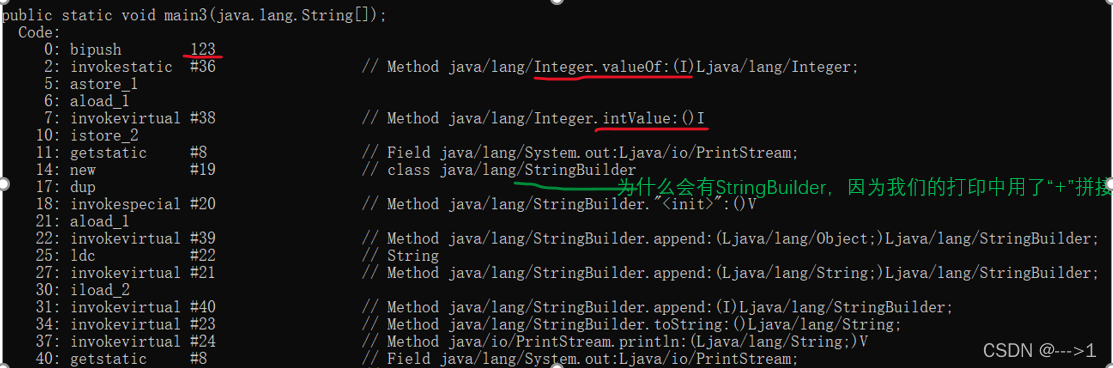Click the main3 method signature line
Image resolution: width=1113 pixels, height=368 pixels.
(194, 15)
